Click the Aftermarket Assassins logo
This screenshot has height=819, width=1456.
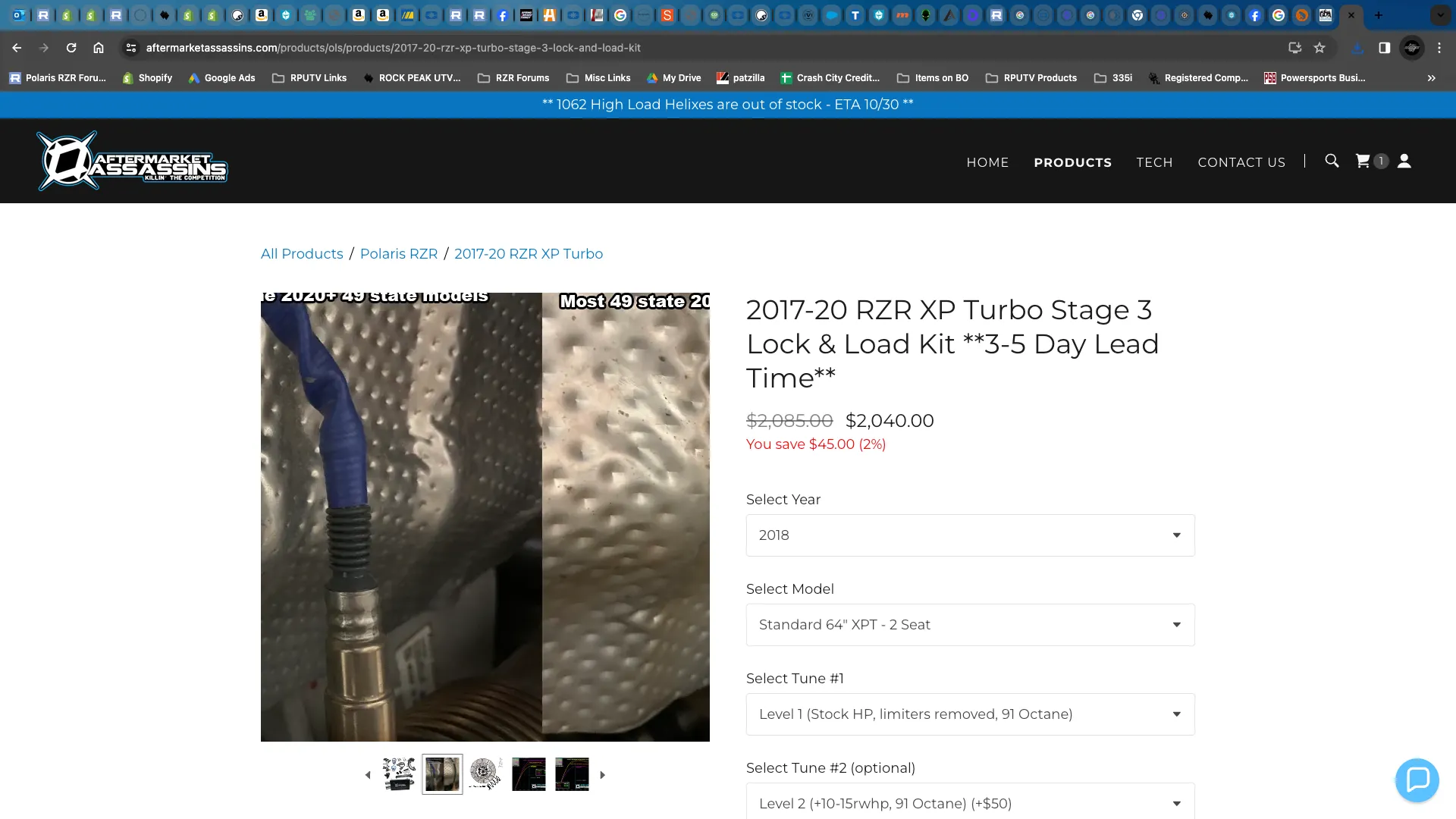point(132,161)
